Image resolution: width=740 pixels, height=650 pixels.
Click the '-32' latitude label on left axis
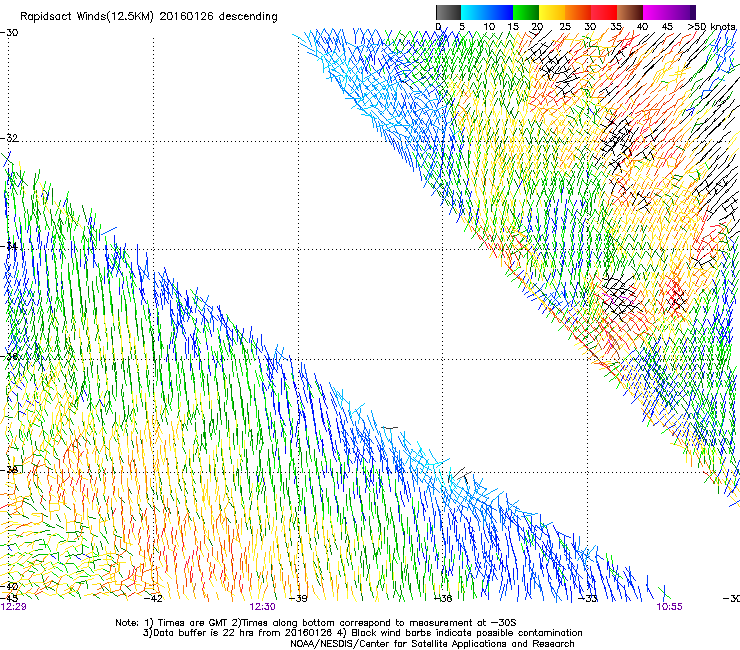tap(9, 138)
